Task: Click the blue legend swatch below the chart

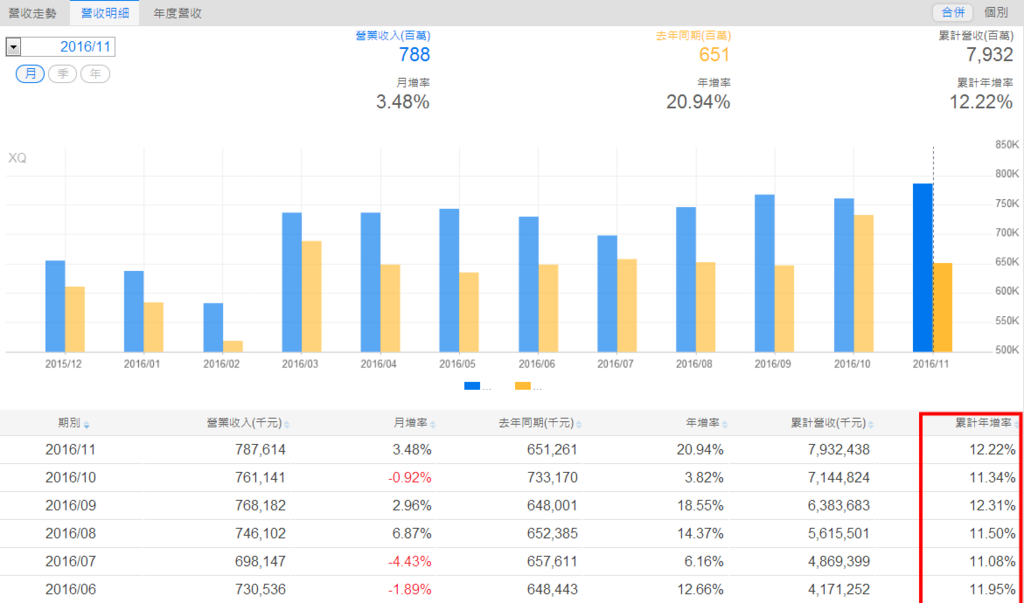Action: (x=472, y=386)
